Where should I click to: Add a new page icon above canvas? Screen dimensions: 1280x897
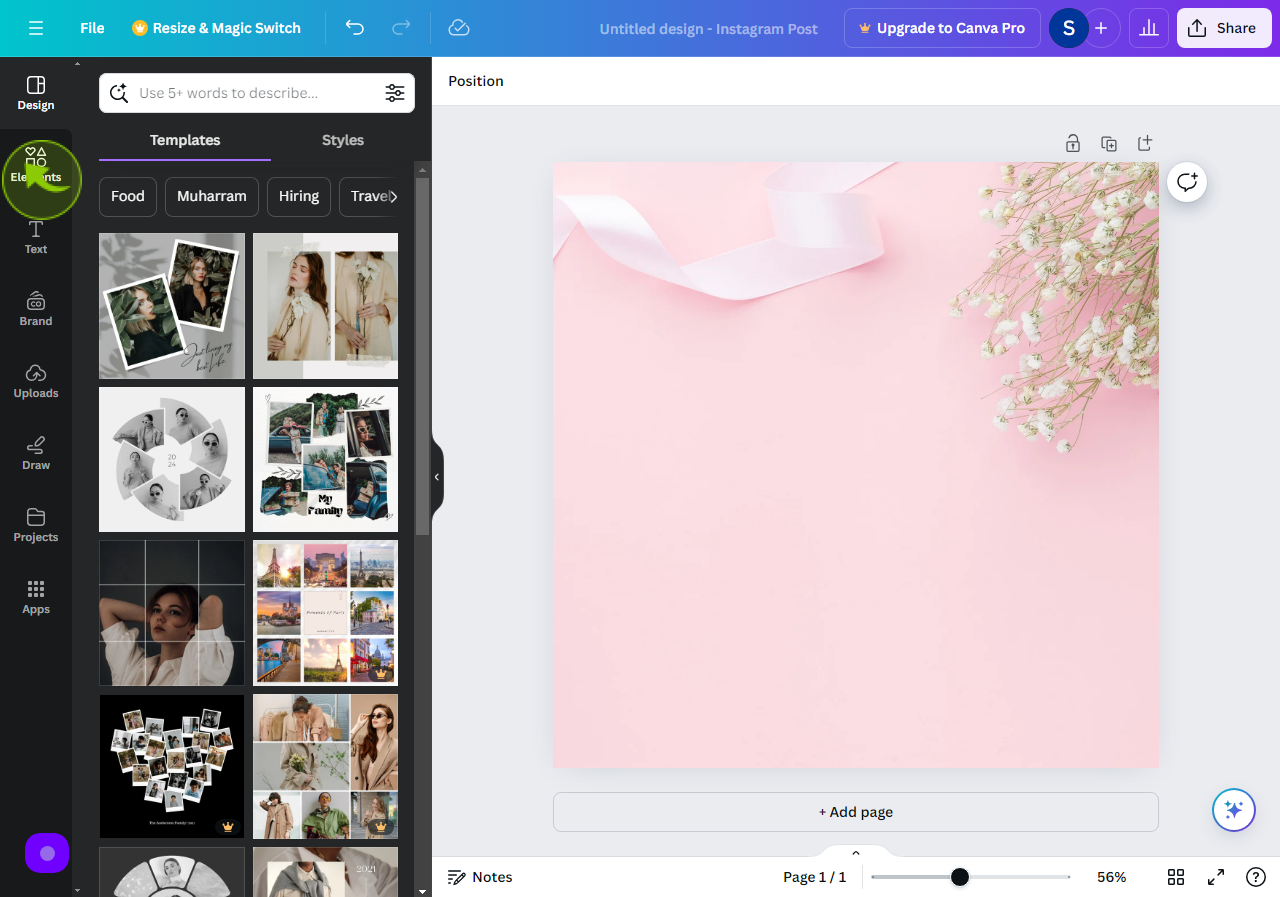[1145, 143]
